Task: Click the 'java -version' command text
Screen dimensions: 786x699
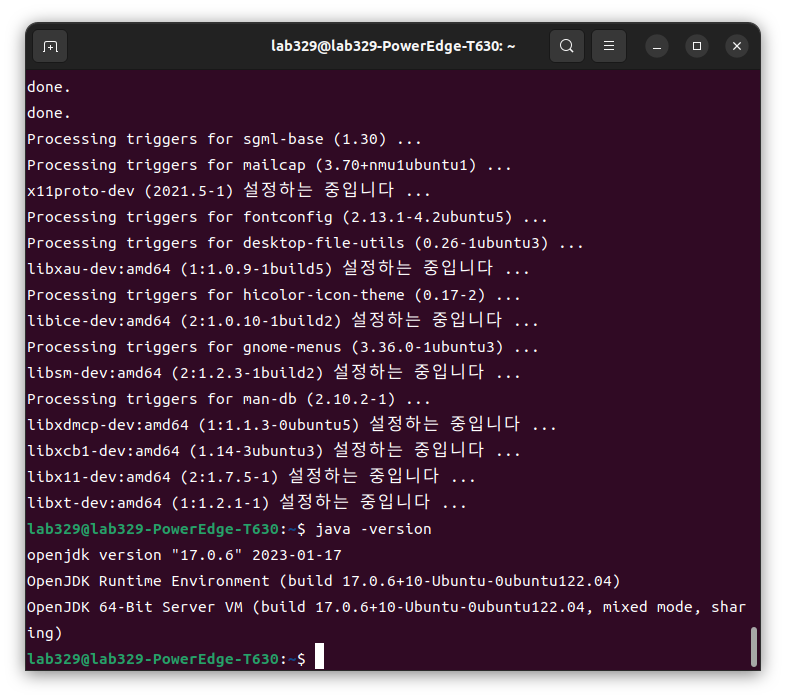Action: click(373, 529)
